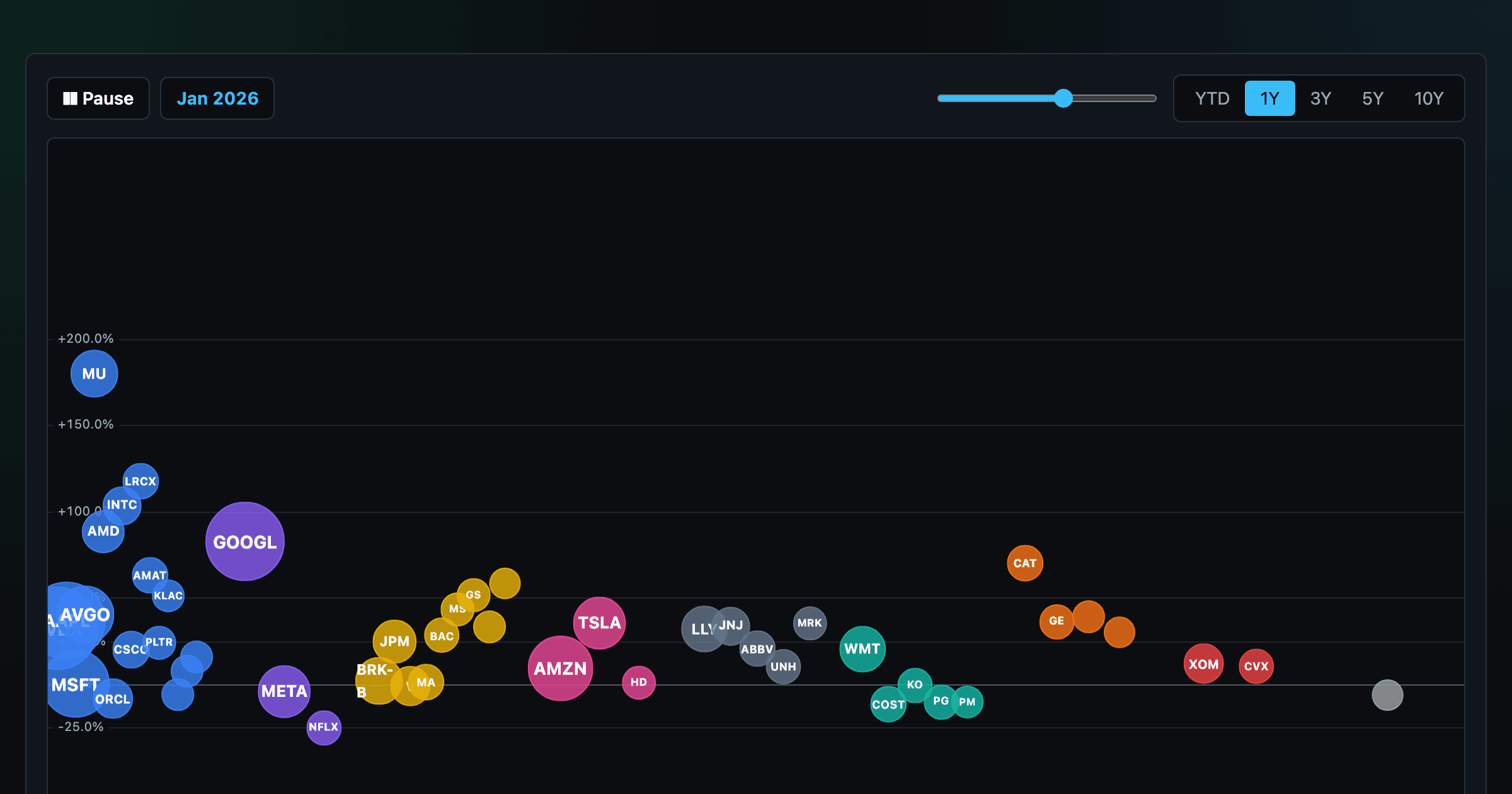Viewport: 1512px width, 794px height.
Task: Pause the animation playback
Action: pyautogui.click(x=98, y=98)
